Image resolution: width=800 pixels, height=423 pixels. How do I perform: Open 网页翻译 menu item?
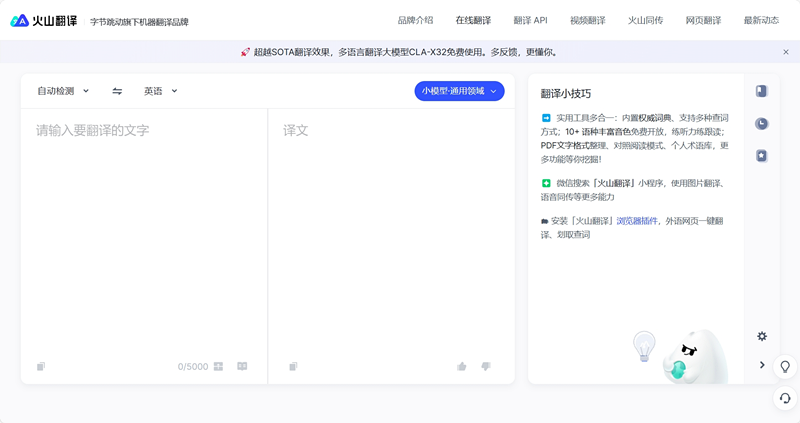click(703, 20)
